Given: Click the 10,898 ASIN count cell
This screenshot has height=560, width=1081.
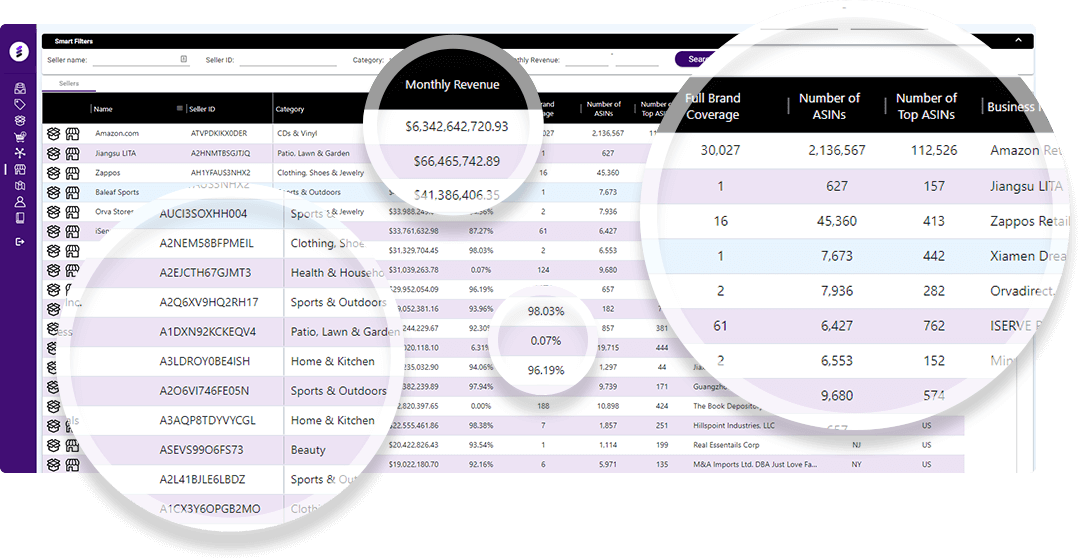Looking at the screenshot, I should pos(608,406).
